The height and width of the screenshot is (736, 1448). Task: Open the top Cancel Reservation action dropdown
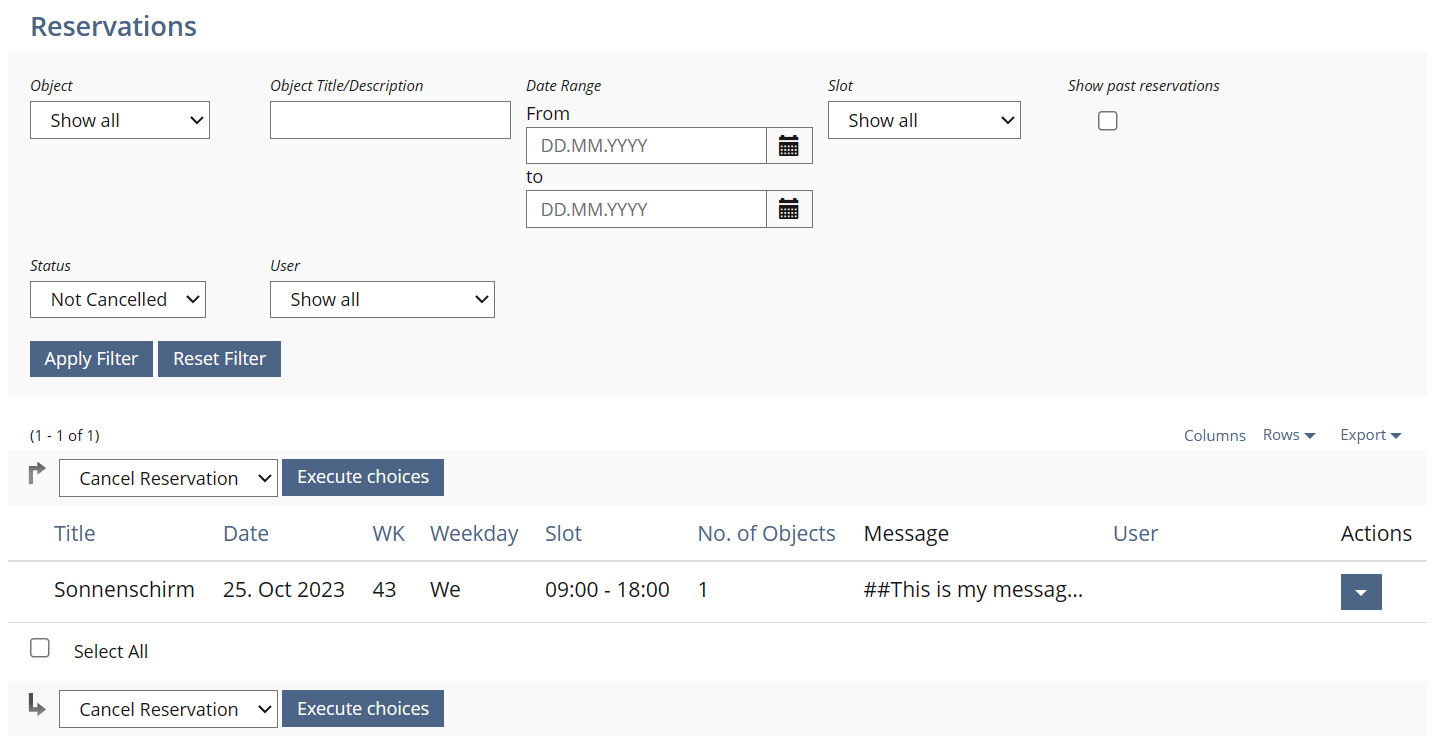(x=168, y=478)
